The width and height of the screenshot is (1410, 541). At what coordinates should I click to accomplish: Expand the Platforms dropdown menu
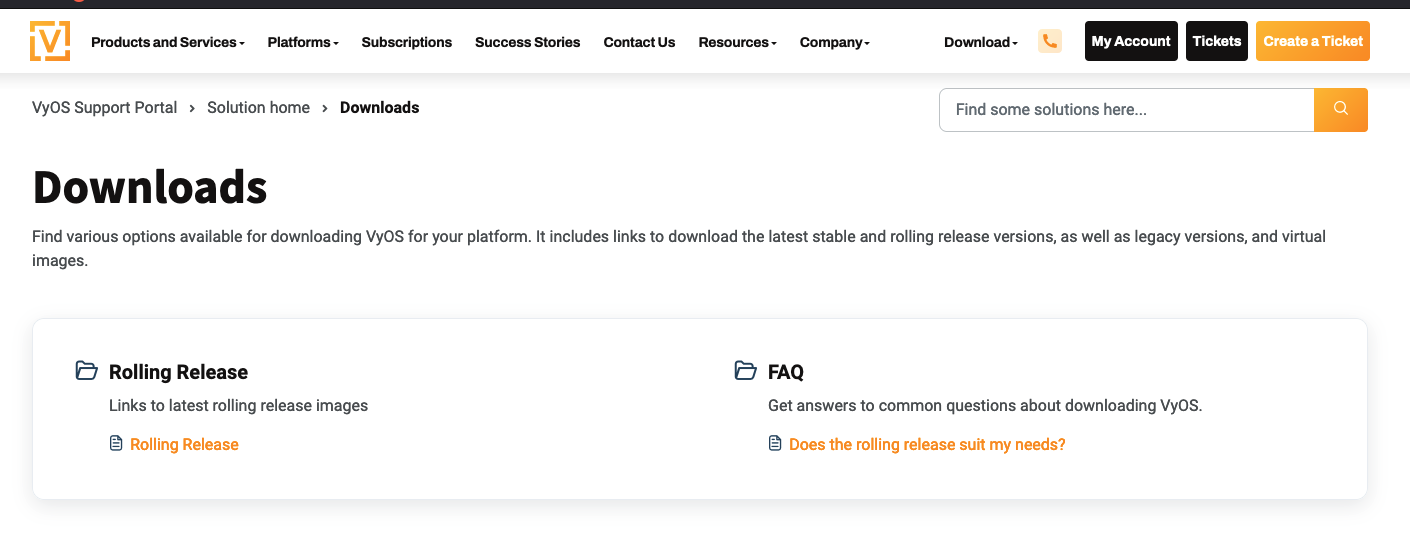(x=303, y=42)
